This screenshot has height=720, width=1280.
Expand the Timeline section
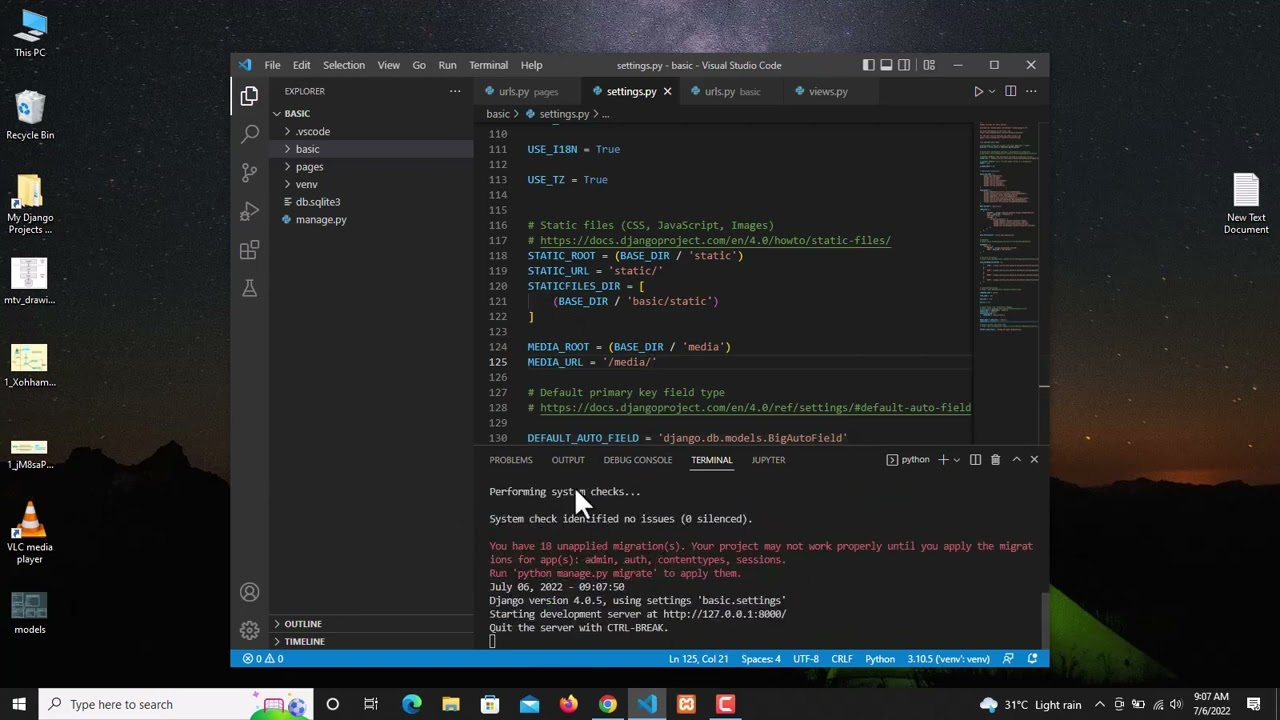371,641
